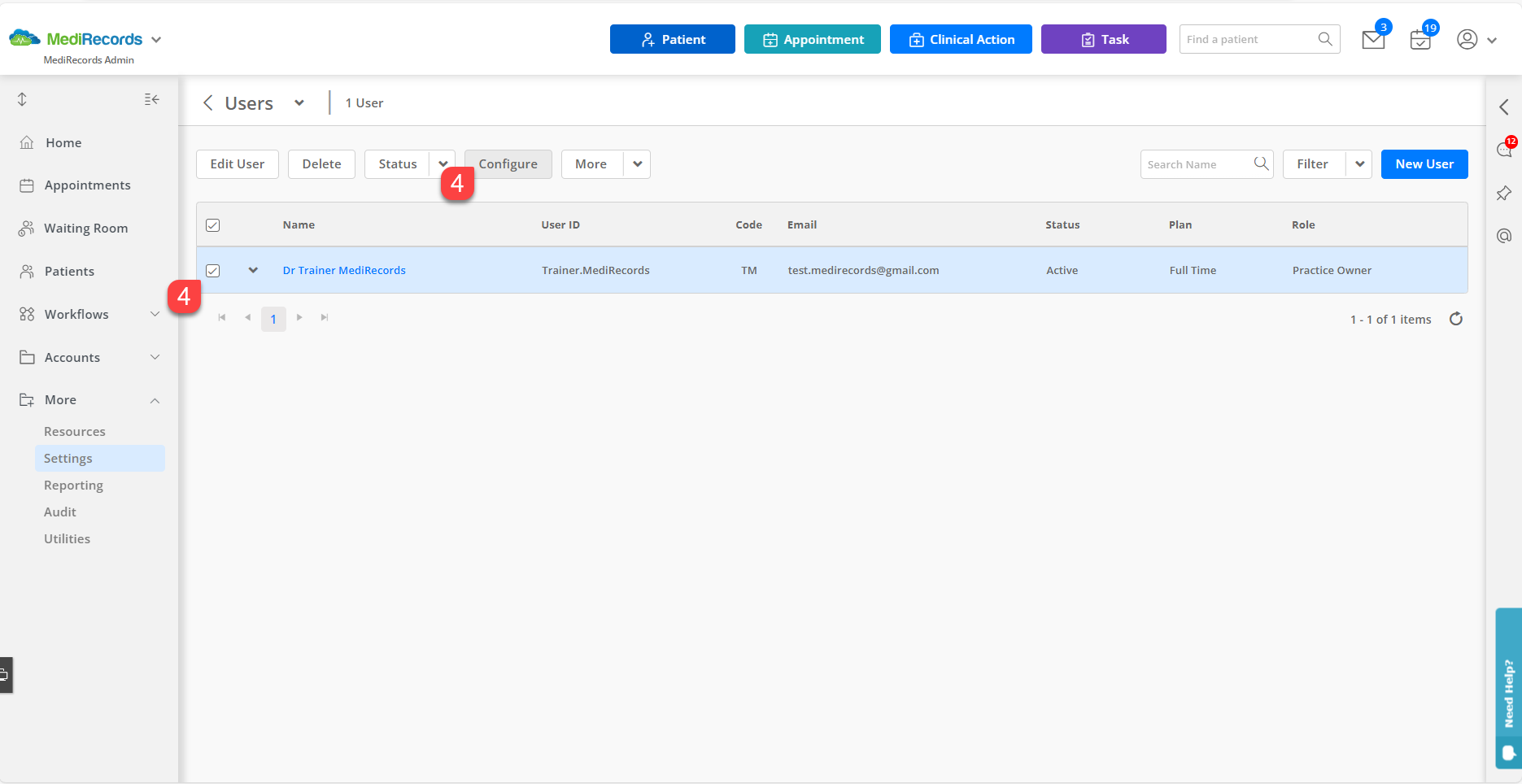The width and height of the screenshot is (1522, 784).
Task: Refresh the user list with the reload icon
Action: pos(1456,319)
